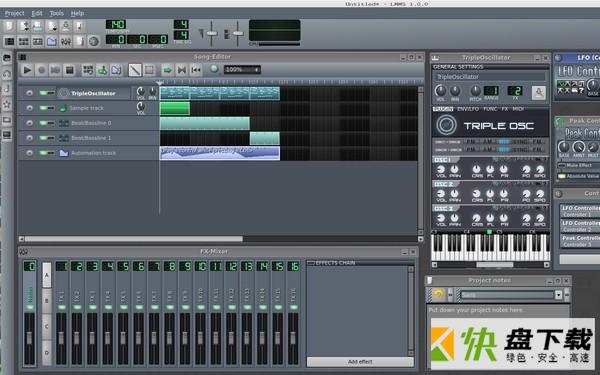The height and width of the screenshot is (375, 600).
Task: Switch to FUNC tab in TripleOscillator
Action: point(490,109)
